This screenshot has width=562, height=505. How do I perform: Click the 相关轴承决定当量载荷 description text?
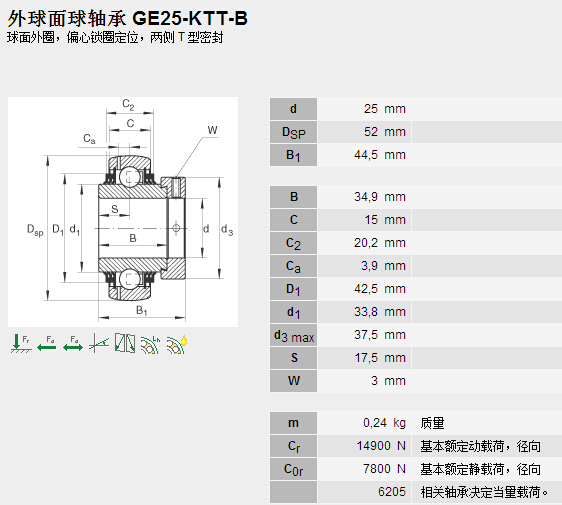(x=484, y=492)
